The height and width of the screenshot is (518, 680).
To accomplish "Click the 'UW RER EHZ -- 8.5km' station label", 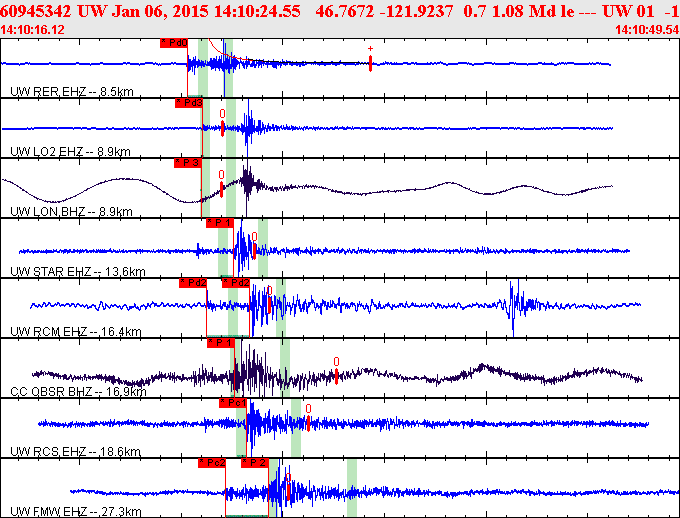I will [72, 92].
